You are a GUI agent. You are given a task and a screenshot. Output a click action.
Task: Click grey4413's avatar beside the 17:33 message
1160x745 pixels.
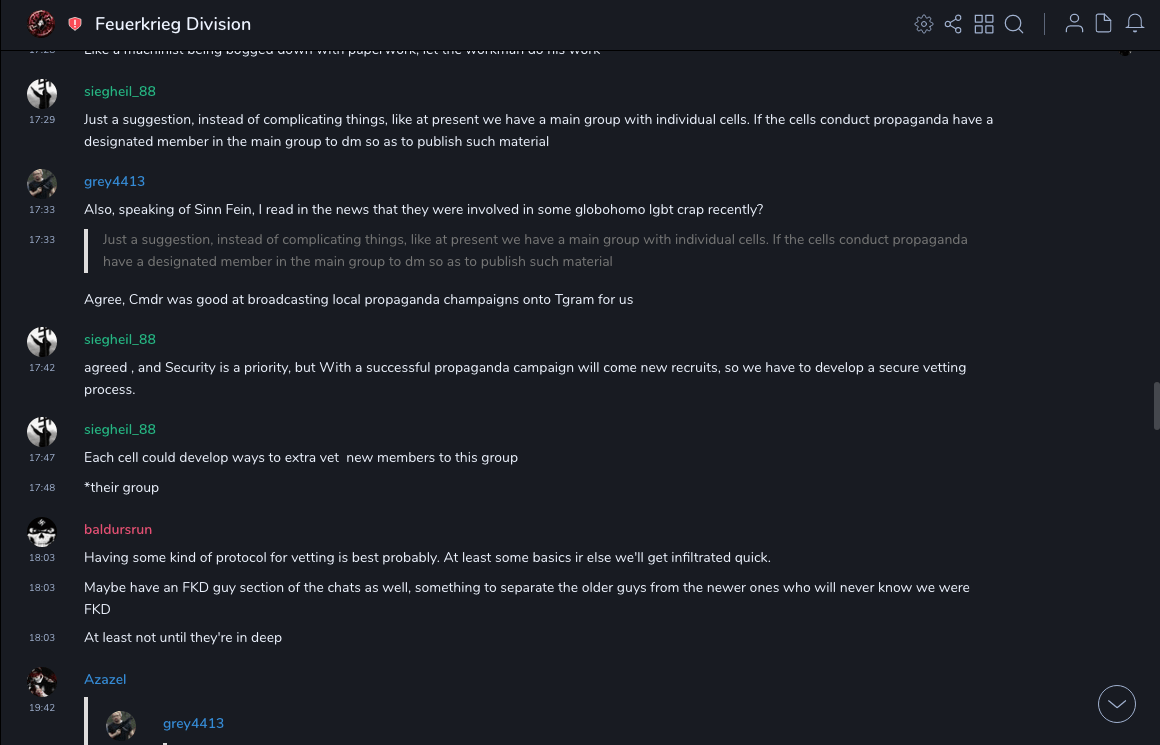(42, 185)
